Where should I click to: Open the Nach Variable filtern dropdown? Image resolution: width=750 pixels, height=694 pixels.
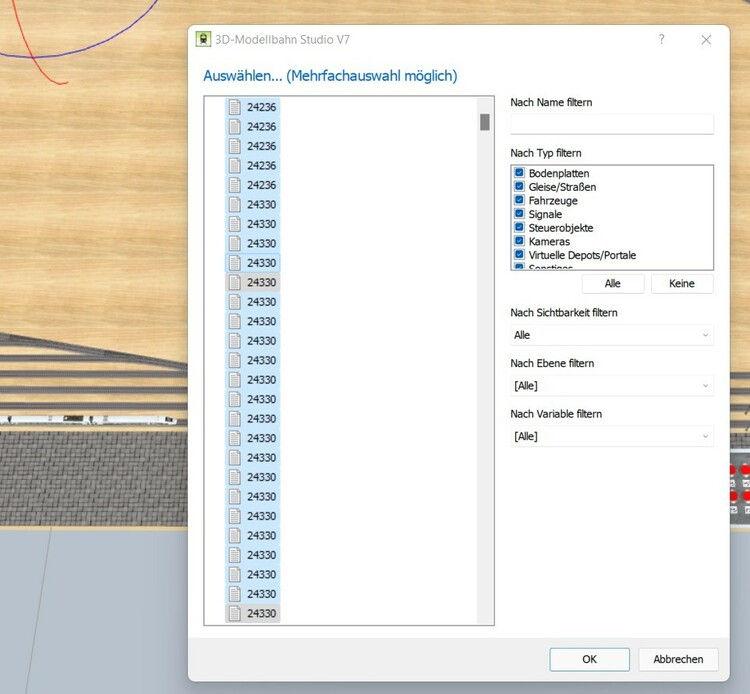click(611, 437)
